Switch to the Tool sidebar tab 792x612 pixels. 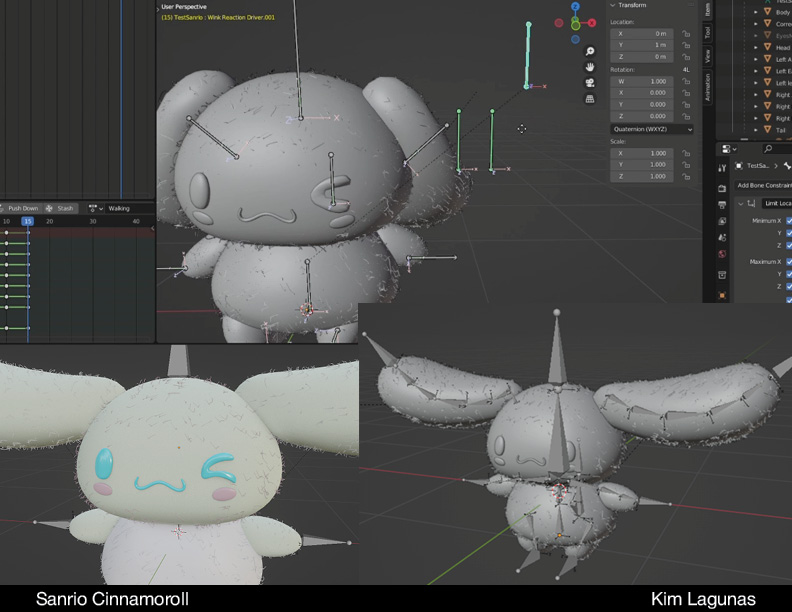(x=707, y=33)
